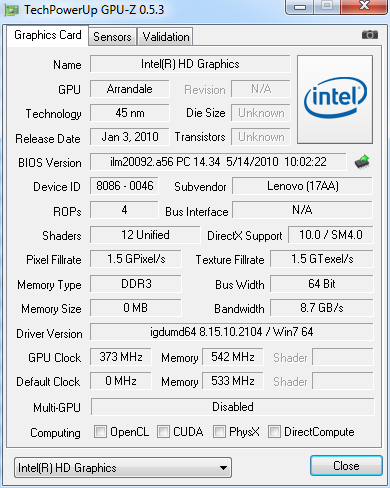390x488 pixels.
Task: Click the Memory Size field 0 MB
Action: click(x=136, y=308)
